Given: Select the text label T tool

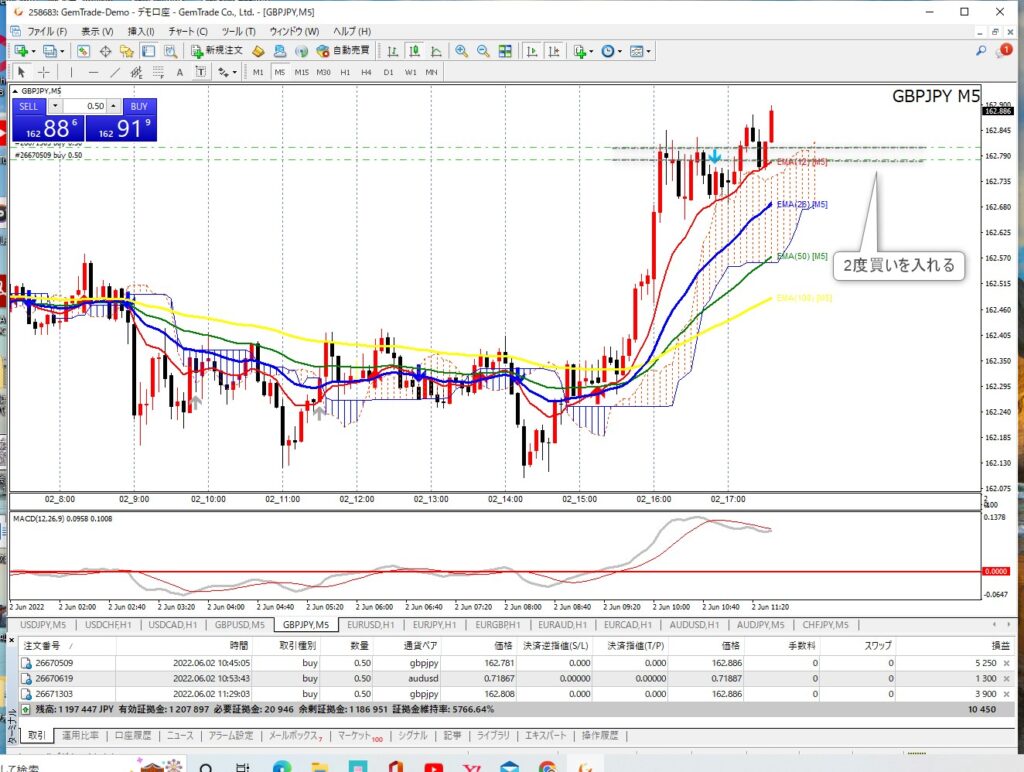Looking at the screenshot, I should pyautogui.click(x=200, y=72).
